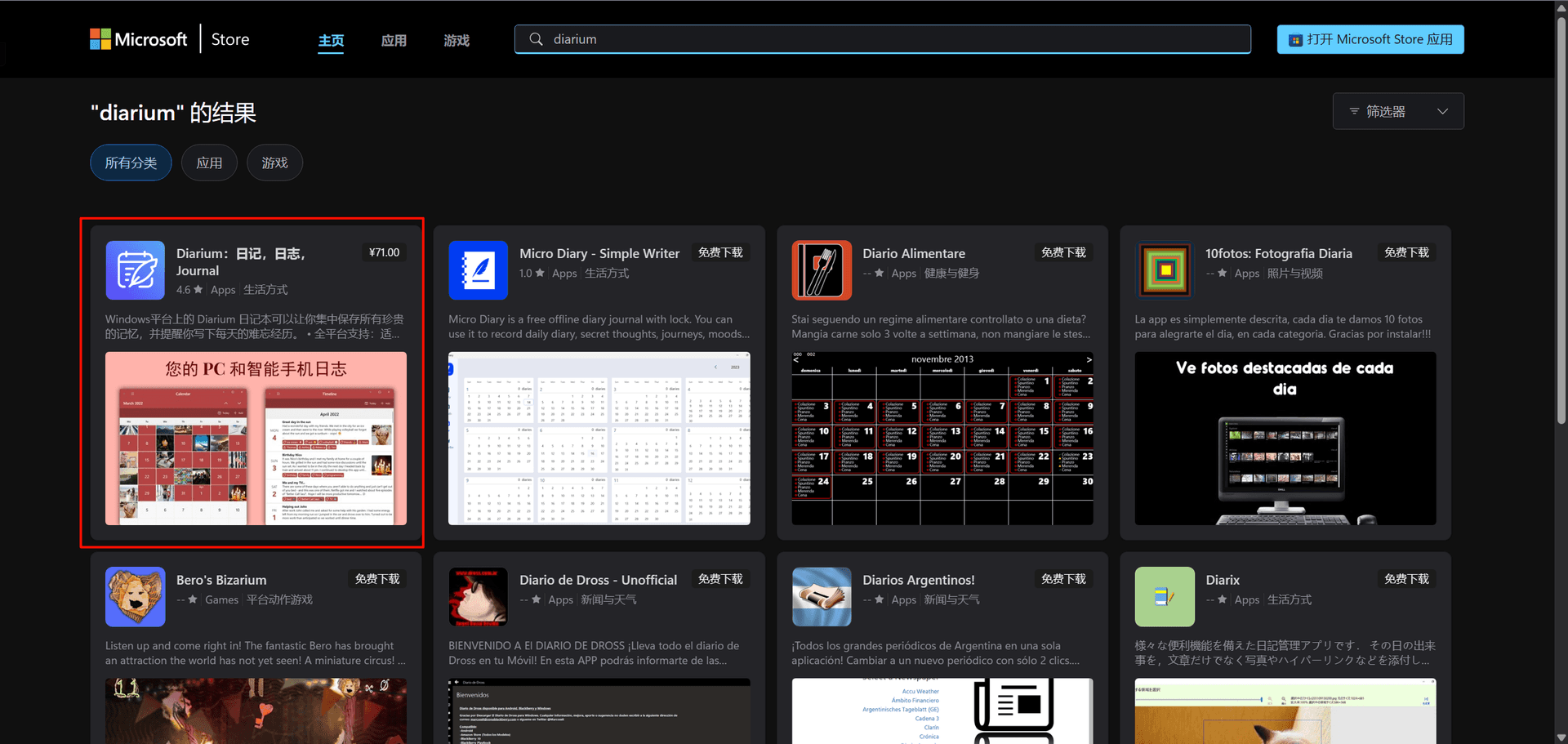The width and height of the screenshot is (1568, 744).
Task: Switch to the 游戏 top navigation tab
Action: [x=457, y=40]
